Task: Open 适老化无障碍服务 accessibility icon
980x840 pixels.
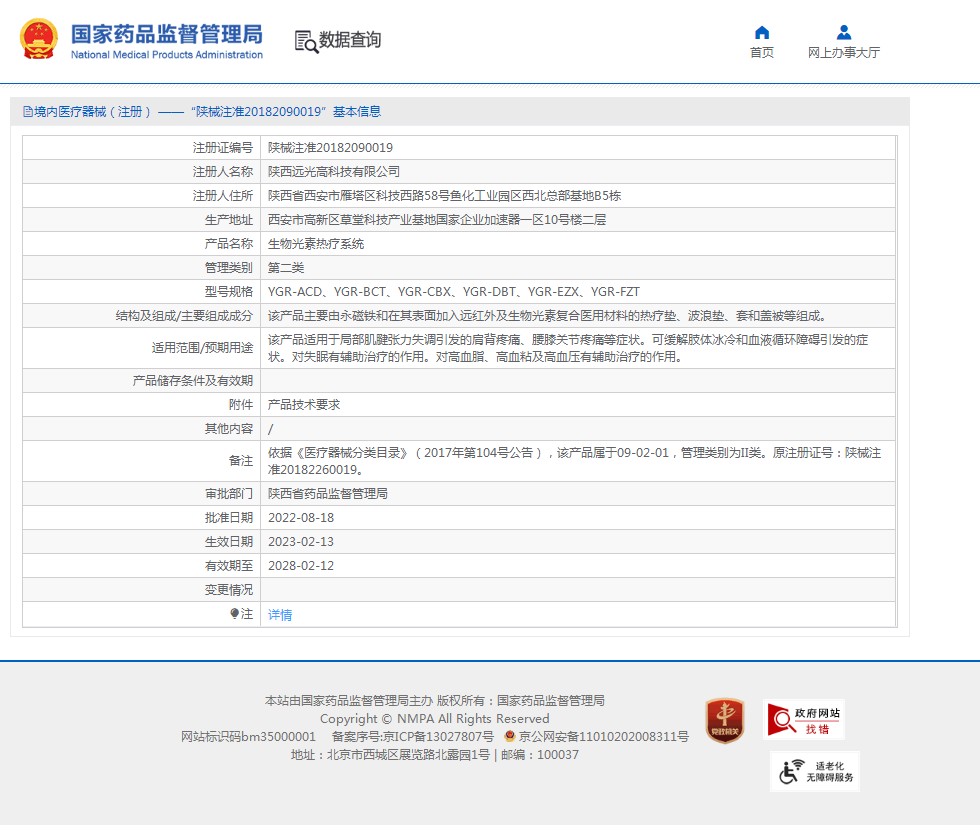Action: [815, 771]
